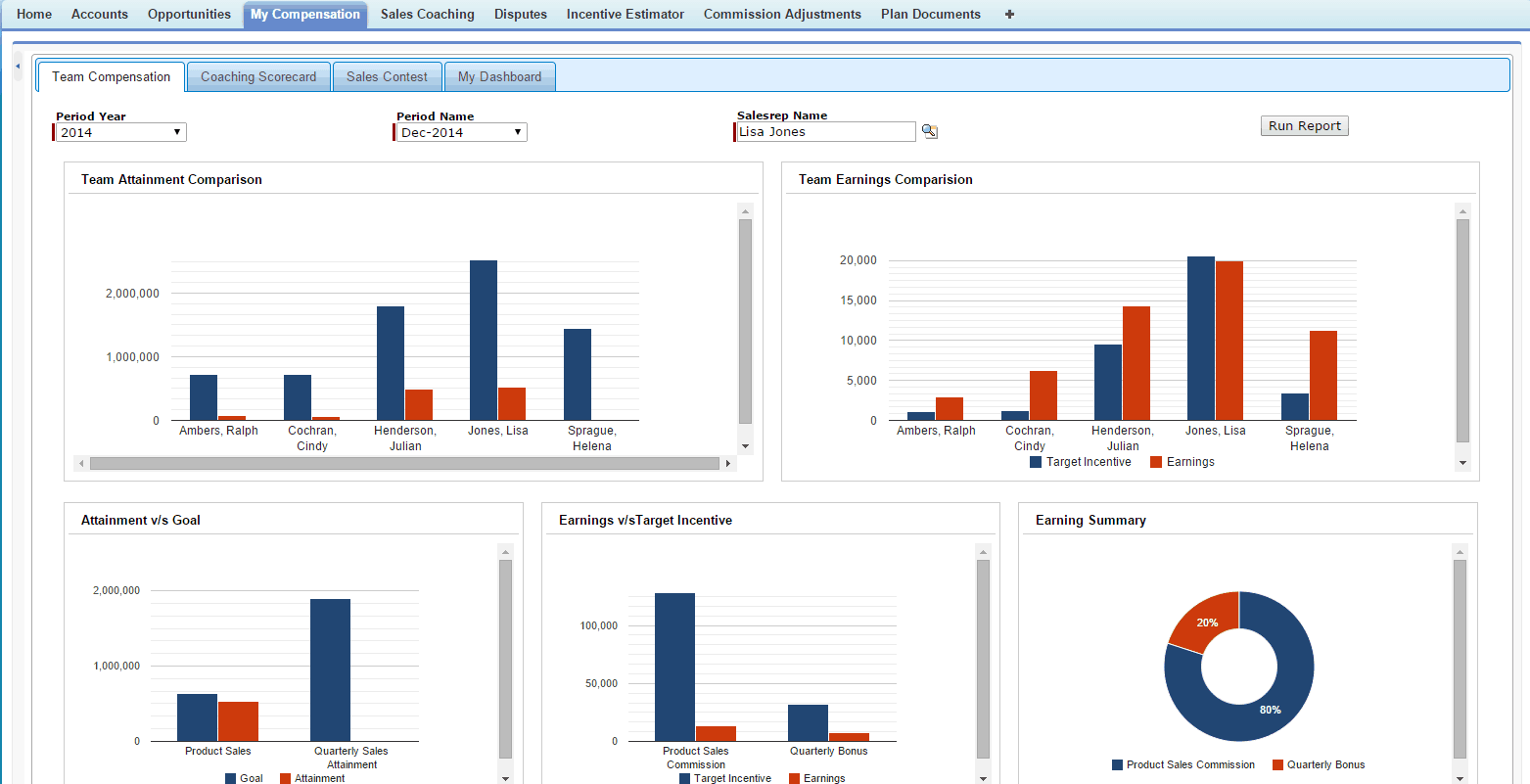Screen dimensions: 1530x784
Task: Select the My Dashboard tab
Action: coord(499,76)
